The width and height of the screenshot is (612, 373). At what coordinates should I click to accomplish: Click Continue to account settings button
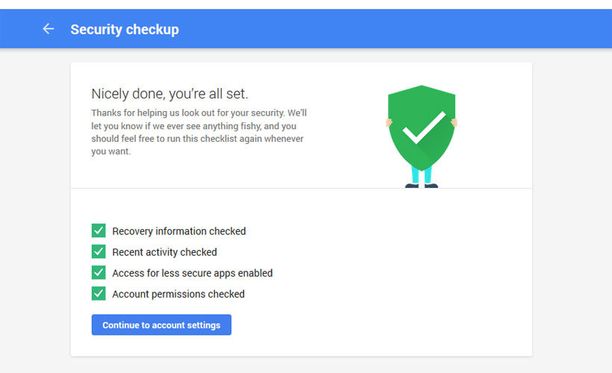point(161,325)
